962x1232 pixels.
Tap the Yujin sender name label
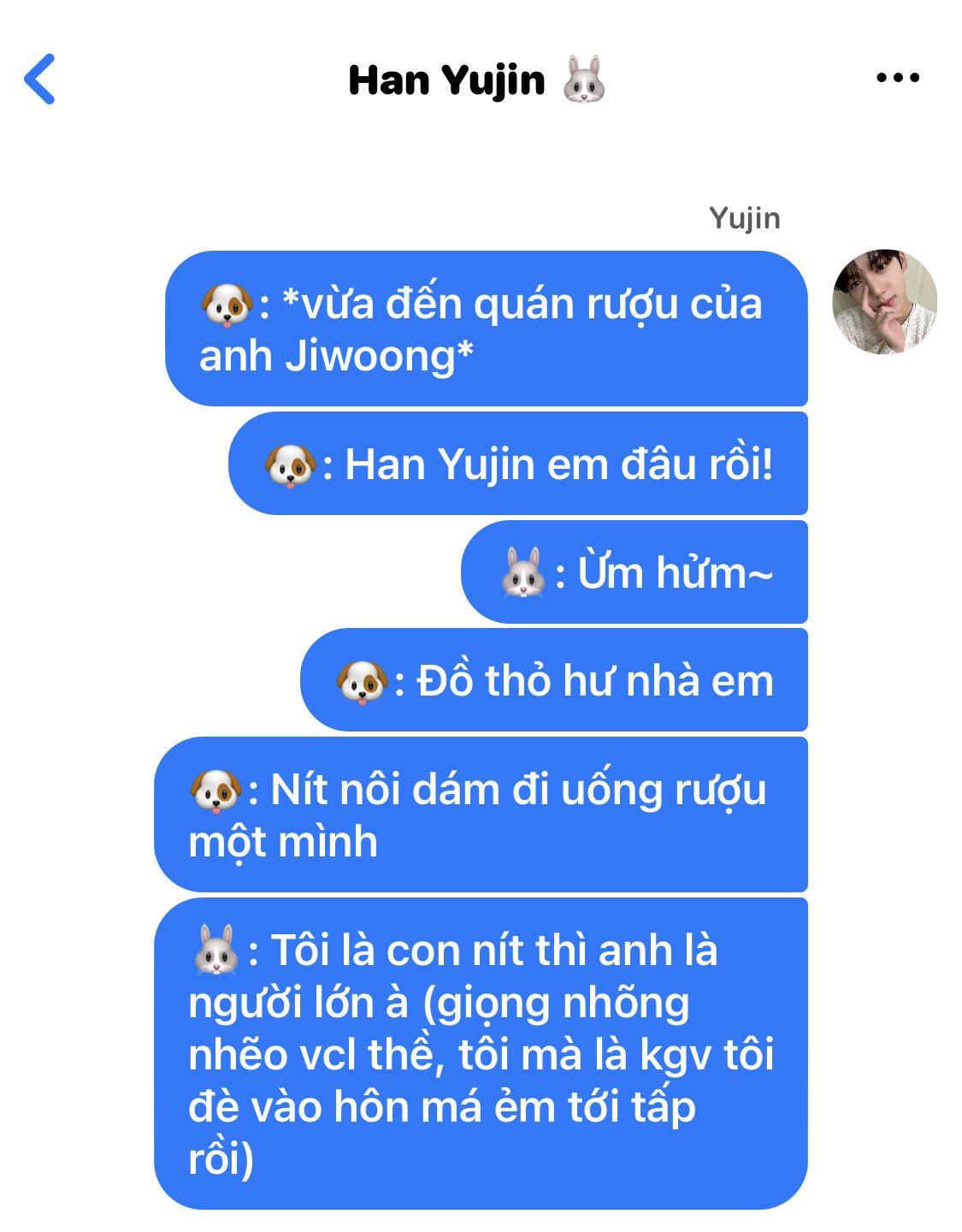pos(745,218)
